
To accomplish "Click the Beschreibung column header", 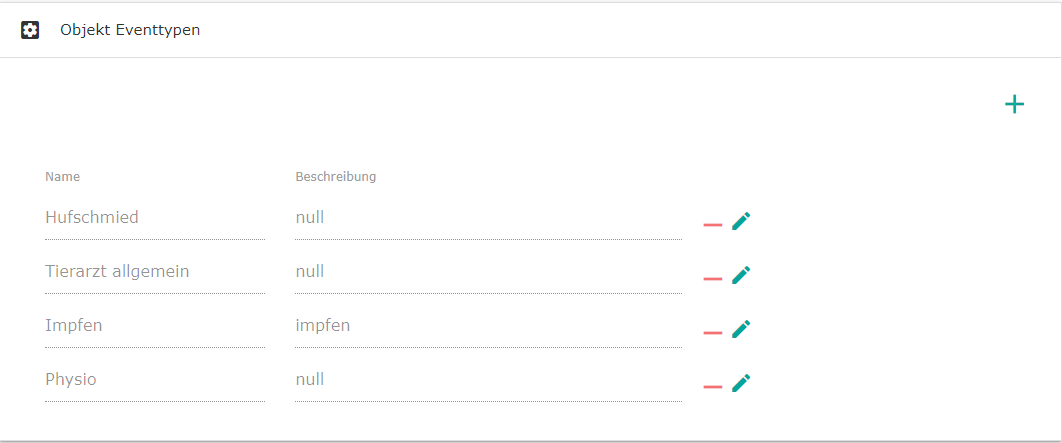I will 335,177.
